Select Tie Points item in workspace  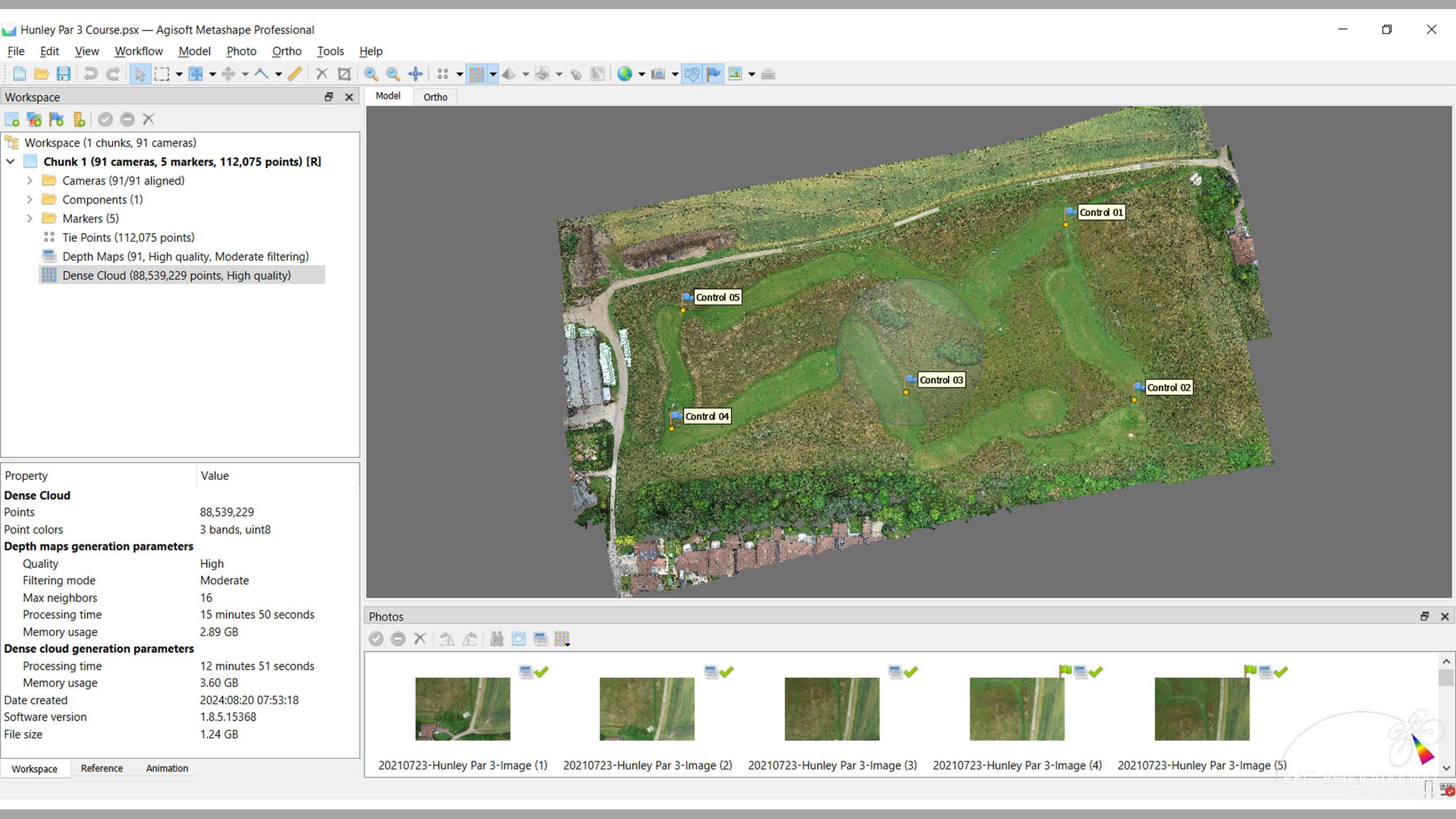point(128,238)
